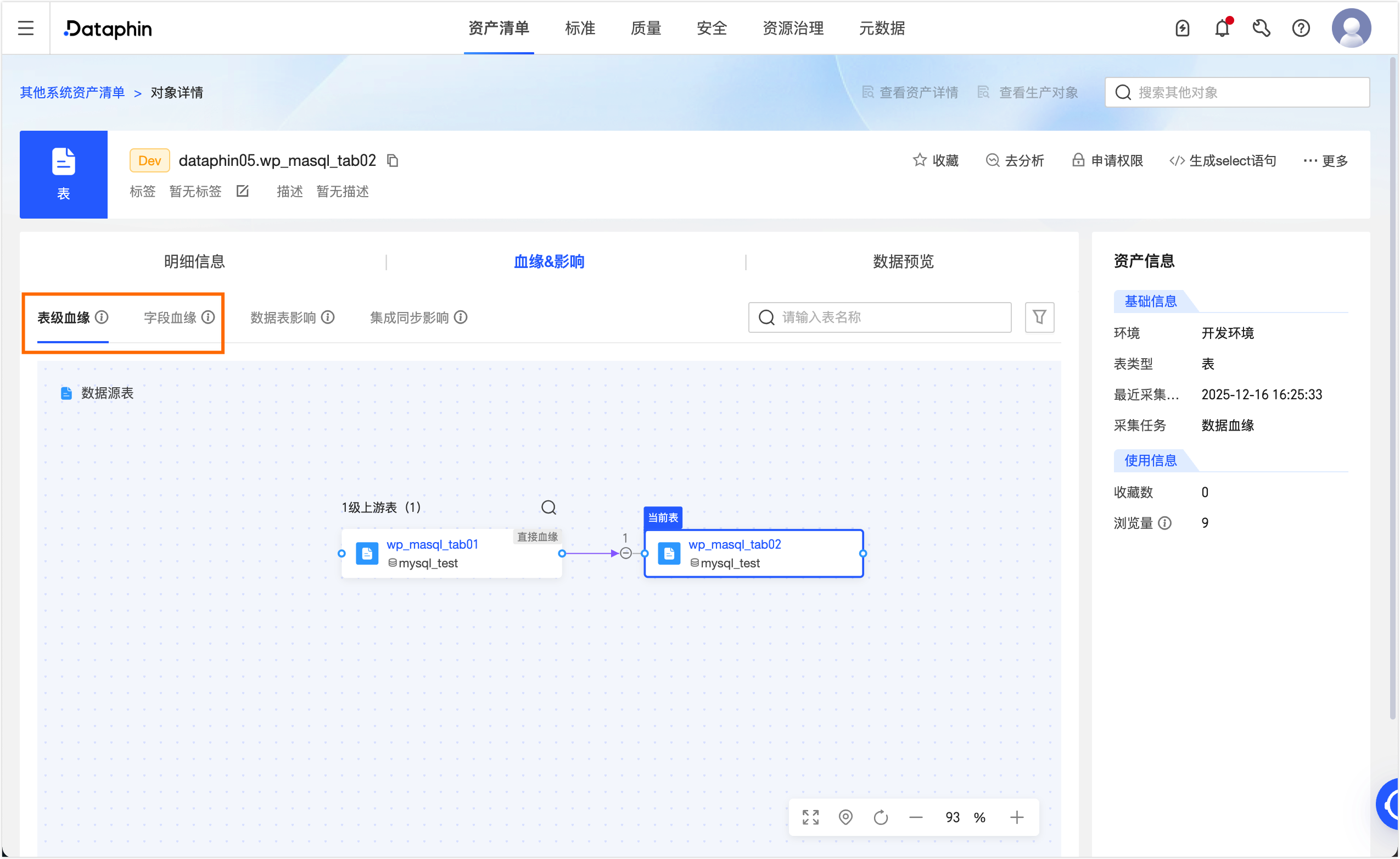Zoom in the canvas with the plus button
This screenshot has height=859, width=1400.
[x=1016, y=817]
